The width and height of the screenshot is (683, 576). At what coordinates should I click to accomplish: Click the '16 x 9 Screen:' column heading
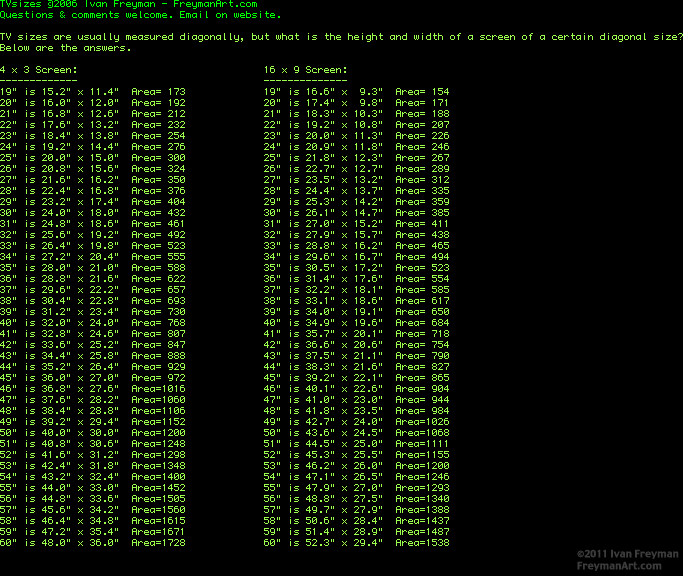tap(305, 70)
